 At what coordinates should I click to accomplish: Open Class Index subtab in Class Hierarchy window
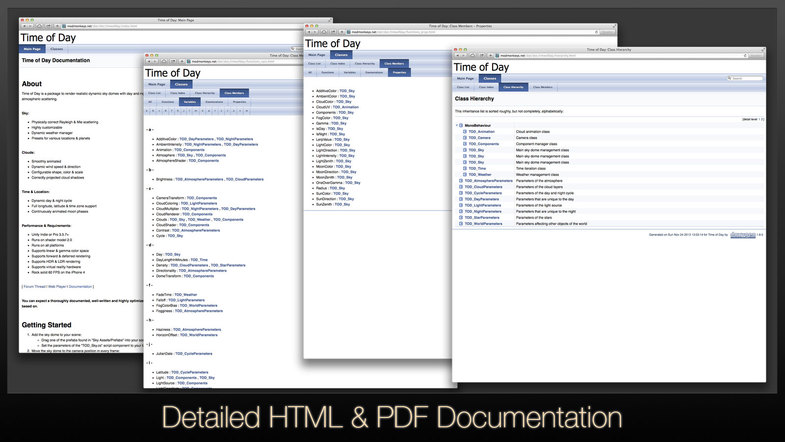[x=486, y=87]
